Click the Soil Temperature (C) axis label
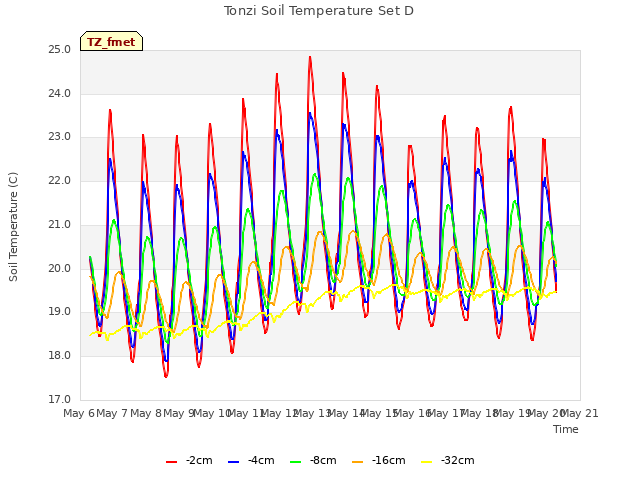 pyautogui.click(x=13, y=227)
